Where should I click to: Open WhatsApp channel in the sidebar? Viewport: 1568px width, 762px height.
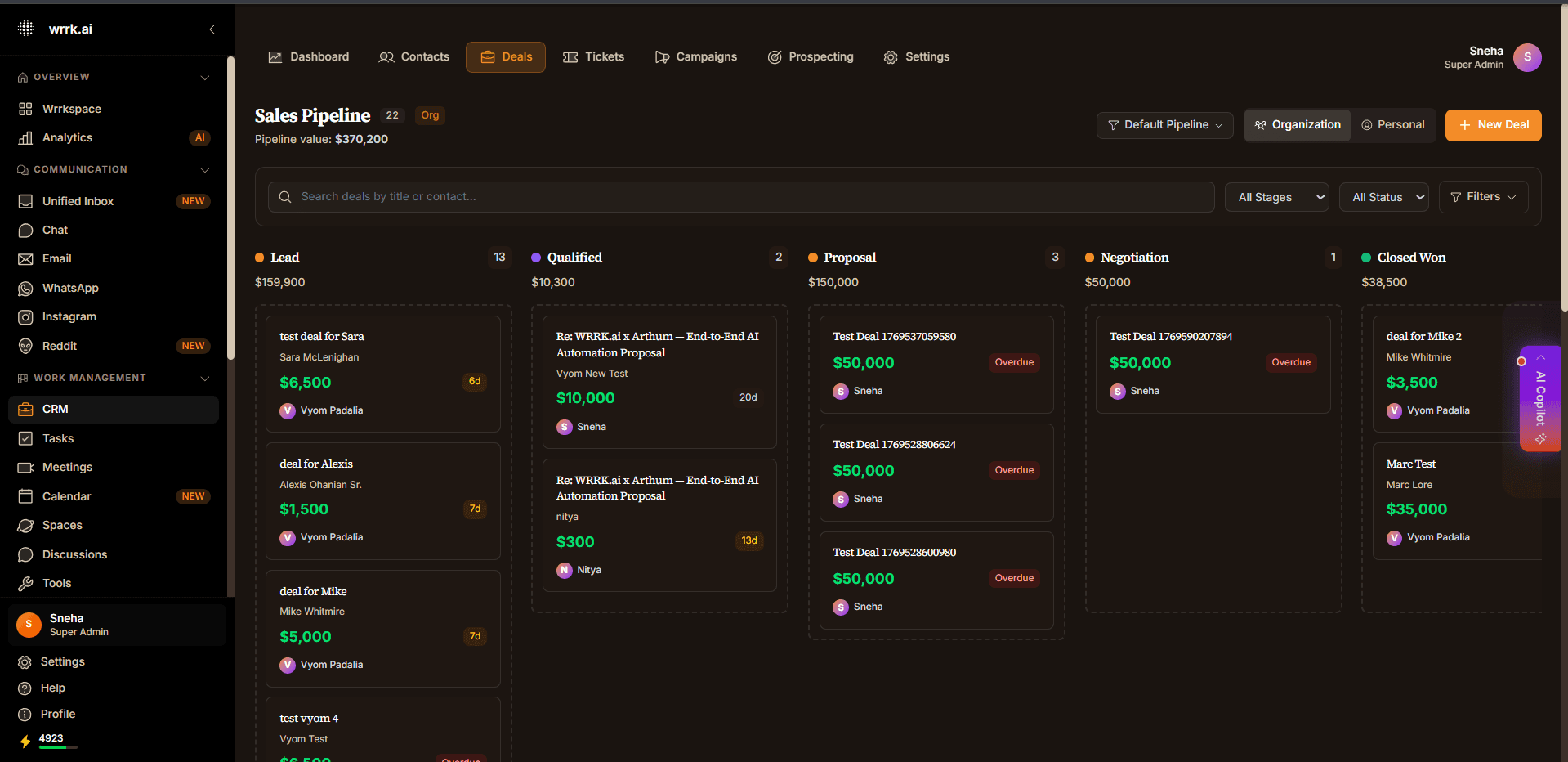[x=69, y=288]
